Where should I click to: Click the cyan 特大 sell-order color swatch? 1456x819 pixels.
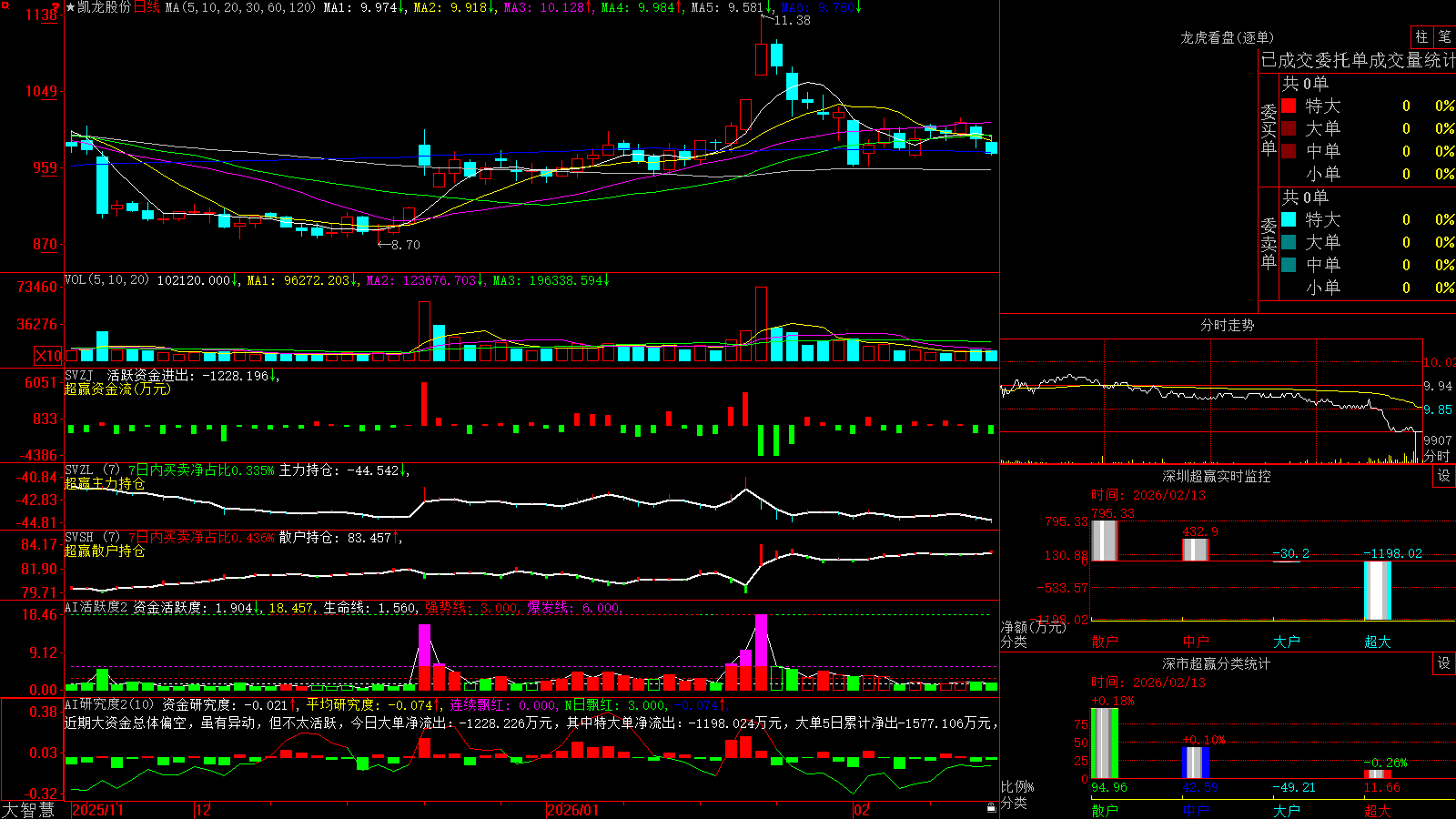click(1289, 219)
